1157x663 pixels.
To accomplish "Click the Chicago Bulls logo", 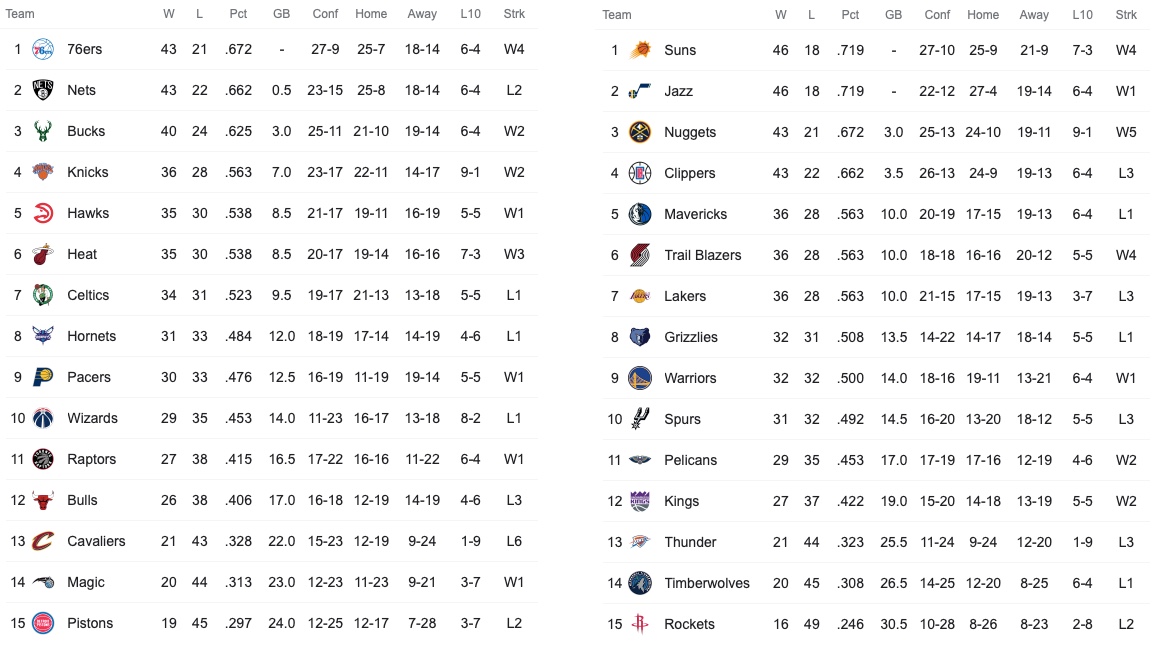I will [43, 500].
